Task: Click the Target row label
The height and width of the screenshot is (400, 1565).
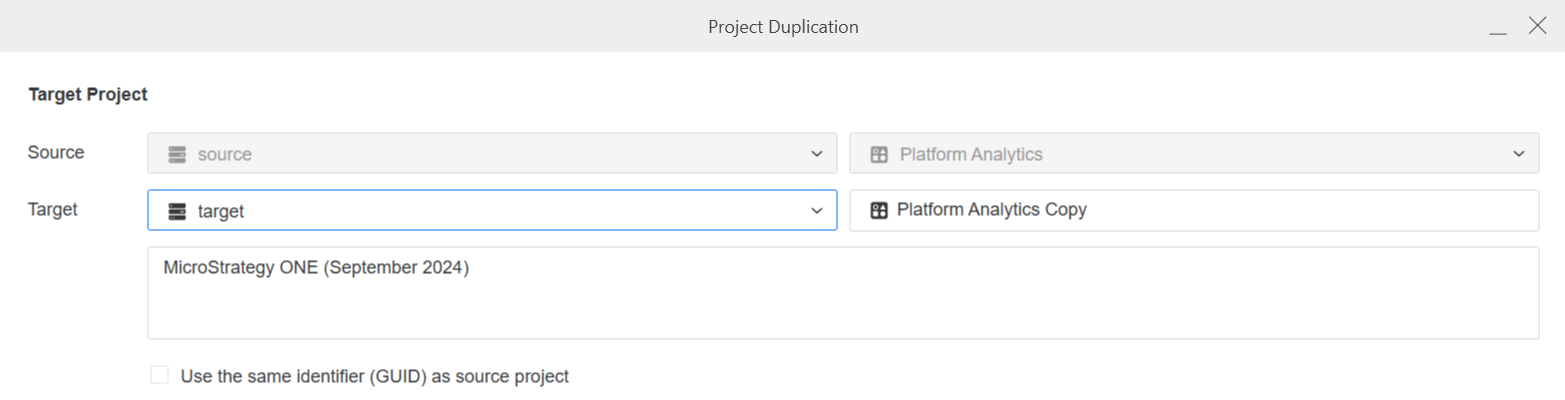Action: pyautogui.click(x=53, y=209)
